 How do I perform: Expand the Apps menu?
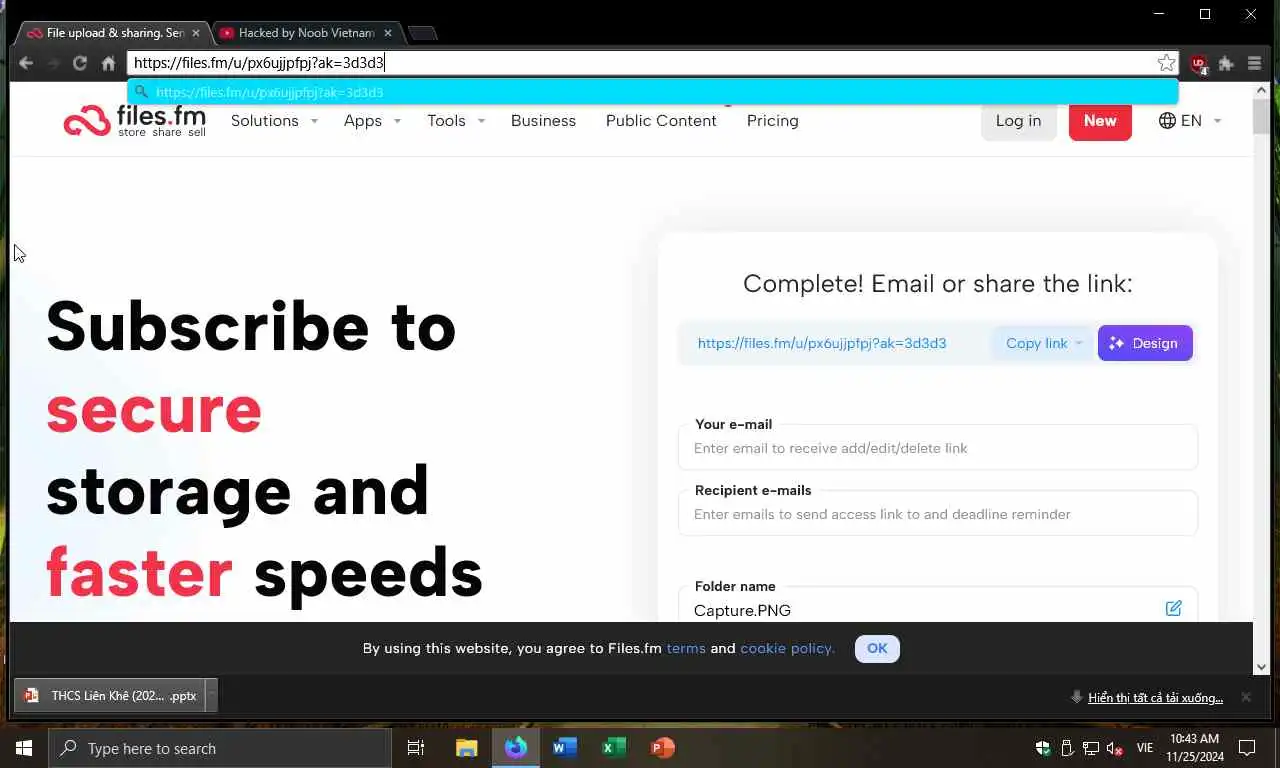(372, 120)
